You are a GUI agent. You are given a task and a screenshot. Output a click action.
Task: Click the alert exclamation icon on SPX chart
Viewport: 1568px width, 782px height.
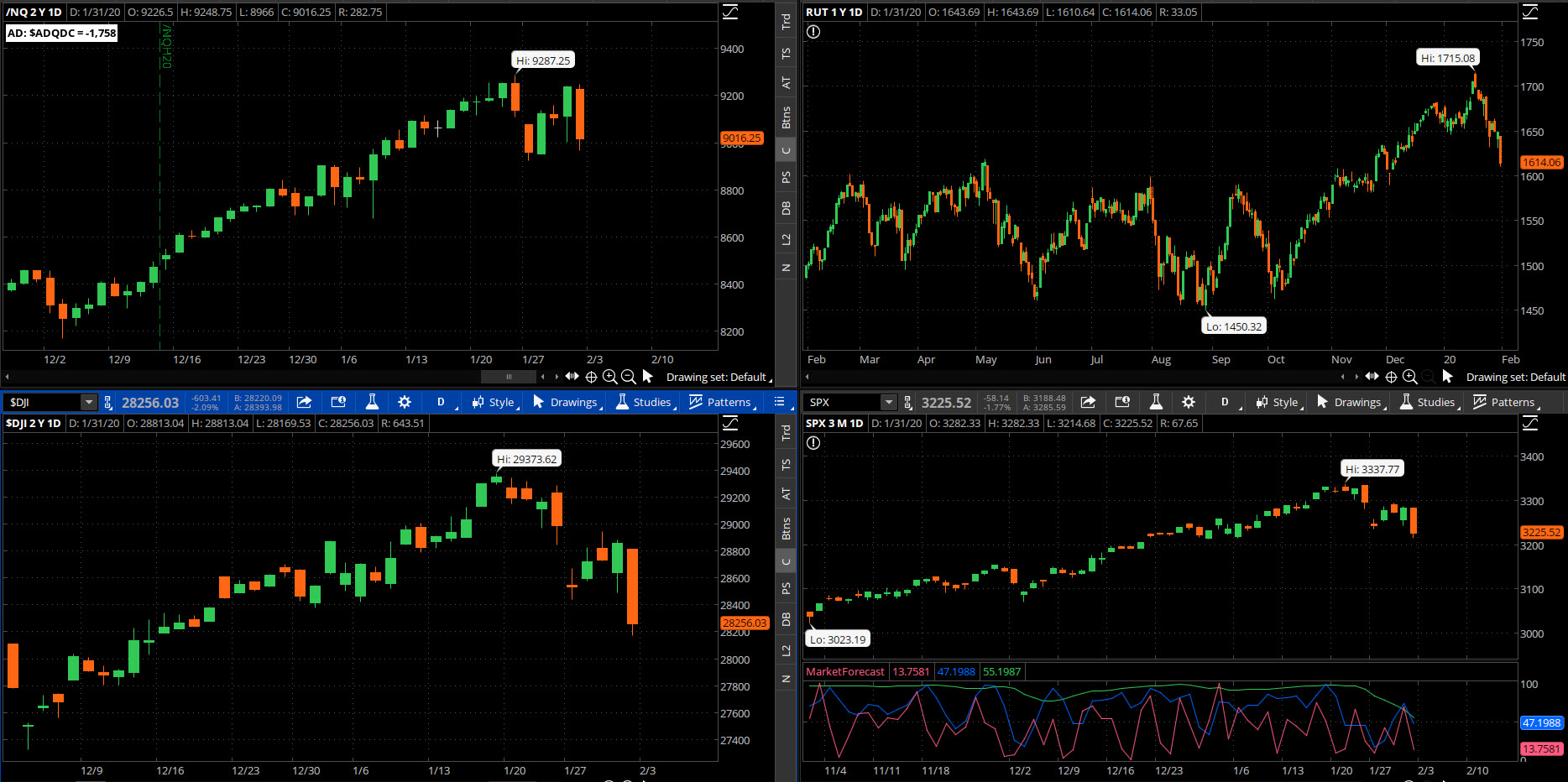click(x=813, y=443)
